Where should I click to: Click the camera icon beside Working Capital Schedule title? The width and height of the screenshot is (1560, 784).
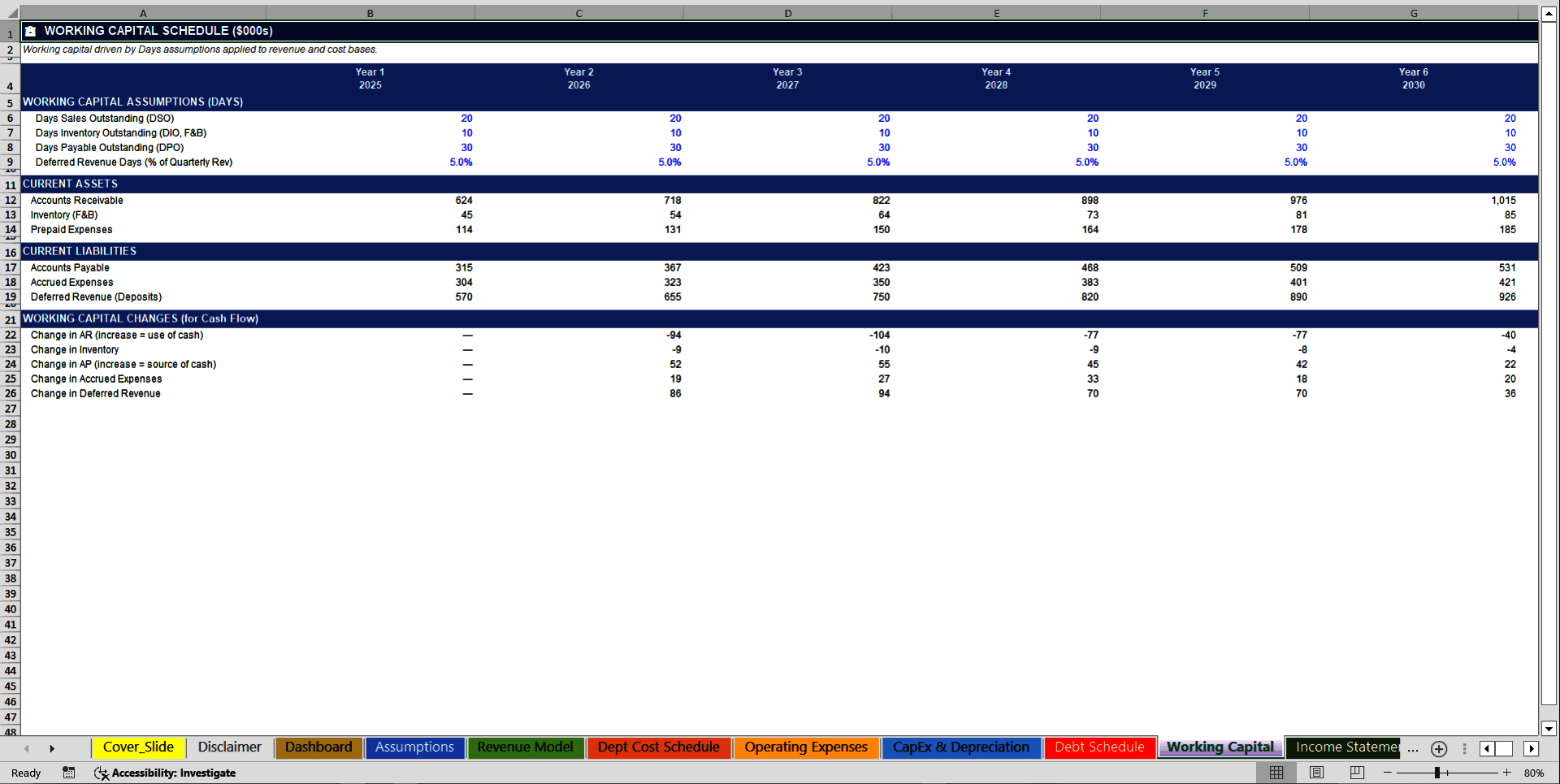(x=30, y=30)
